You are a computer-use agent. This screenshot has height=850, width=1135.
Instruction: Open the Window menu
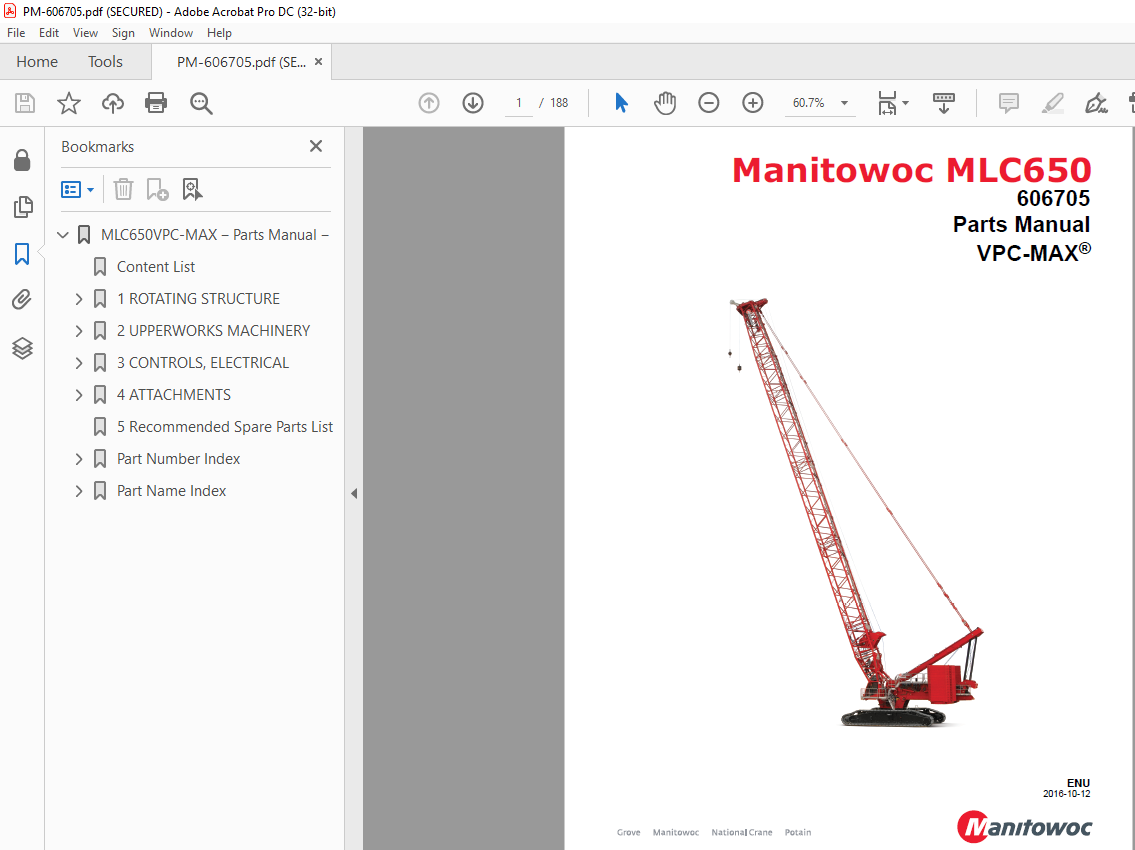[171, 33]
